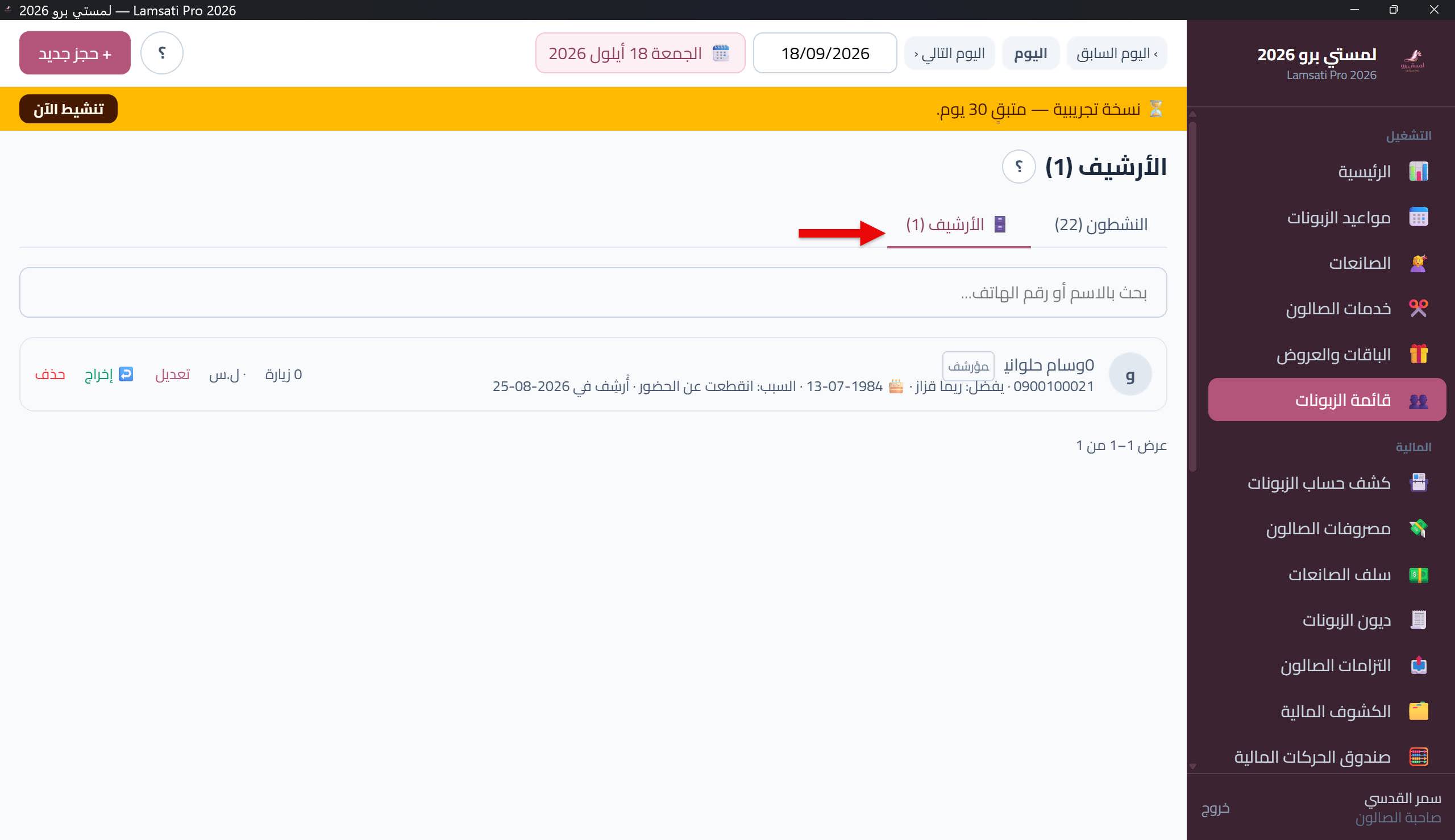Click the user name سمر القدسي

click(1402, 798)
